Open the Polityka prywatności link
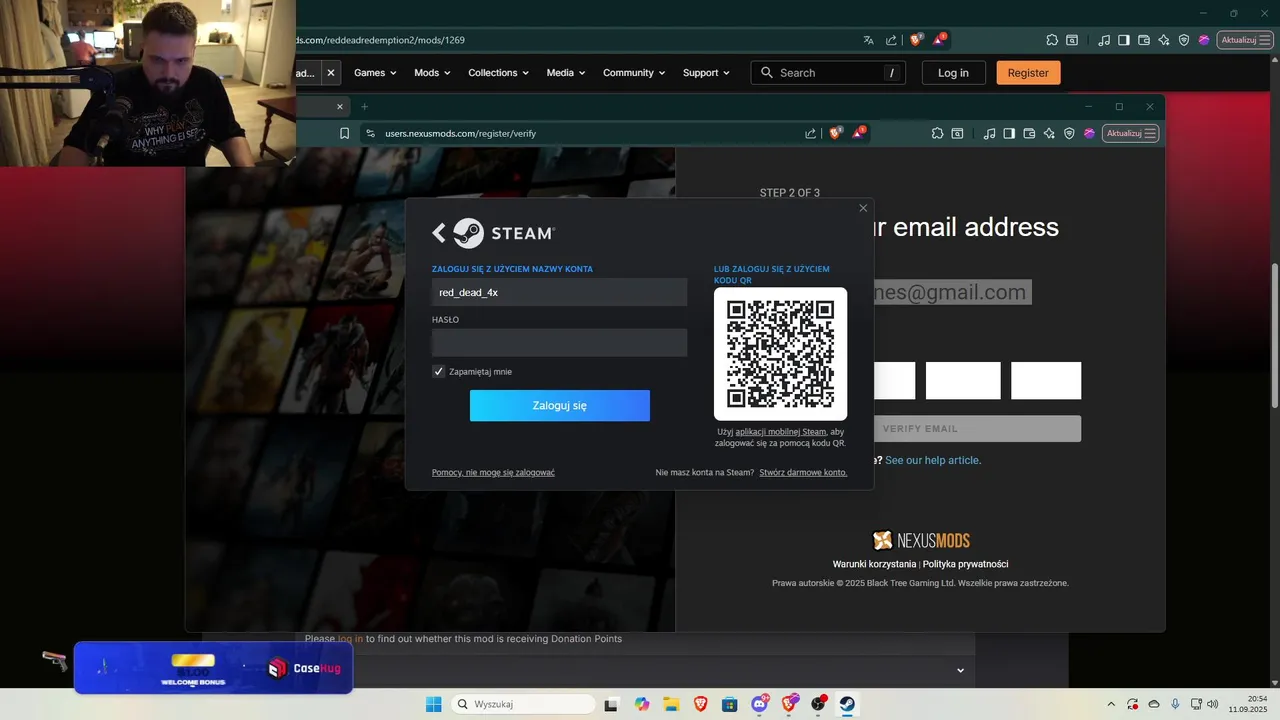The width and height of the screenshot is (1280, 720). point(965,564)
